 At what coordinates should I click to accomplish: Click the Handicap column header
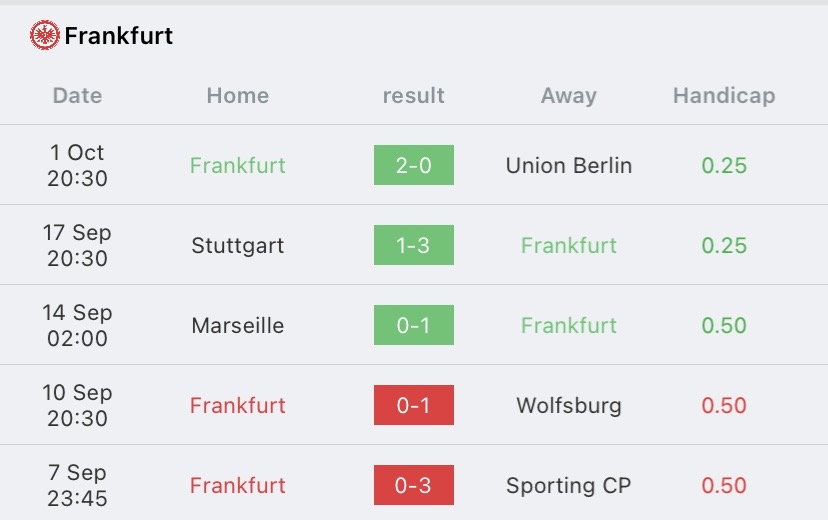pos(724,96)
